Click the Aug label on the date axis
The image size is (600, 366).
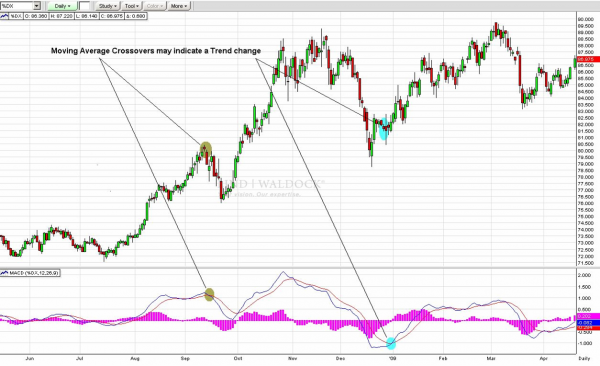click(x=135, y=359)
